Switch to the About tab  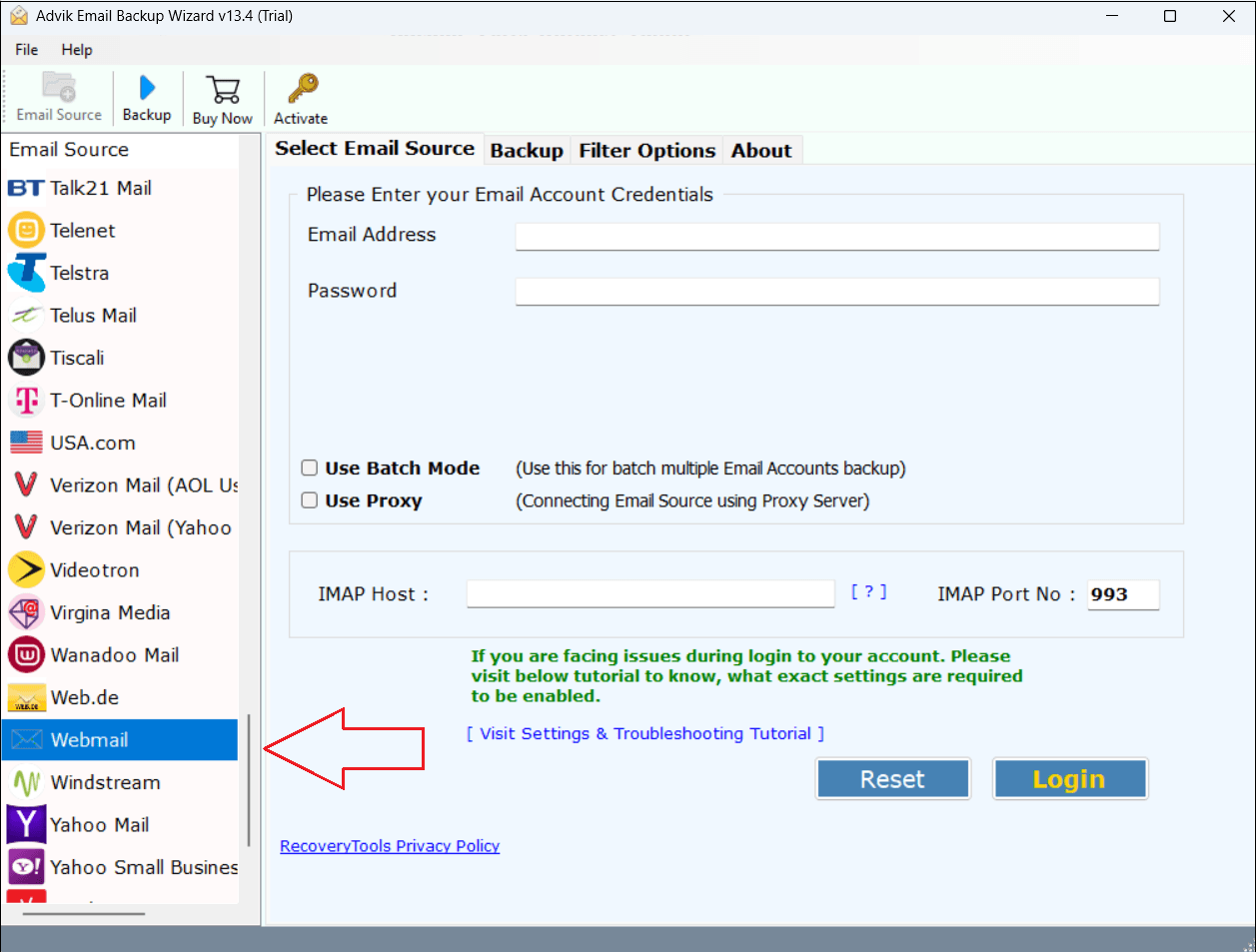coord(761,150)
